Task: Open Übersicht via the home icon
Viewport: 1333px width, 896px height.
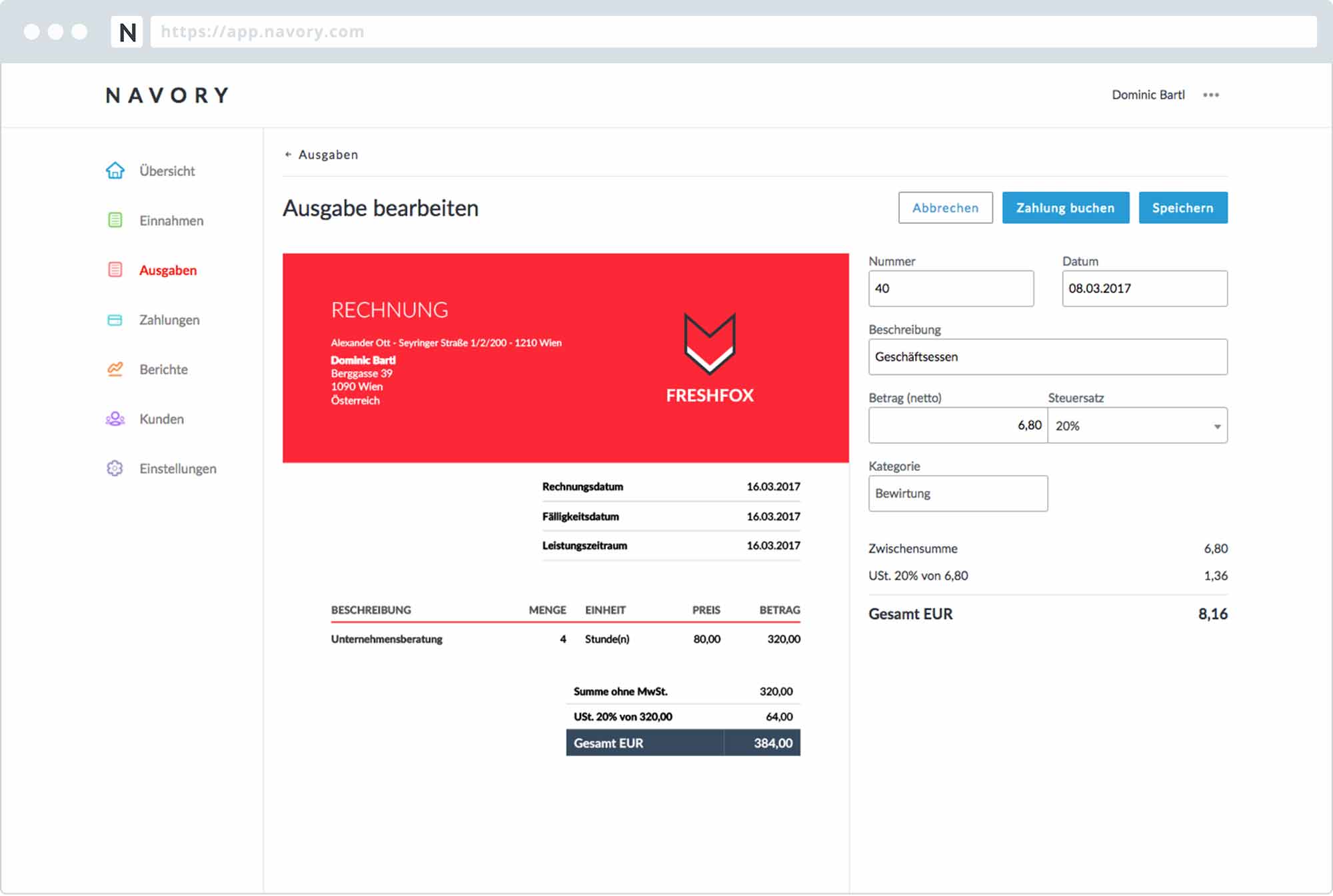Action: (x=115, y=171)
